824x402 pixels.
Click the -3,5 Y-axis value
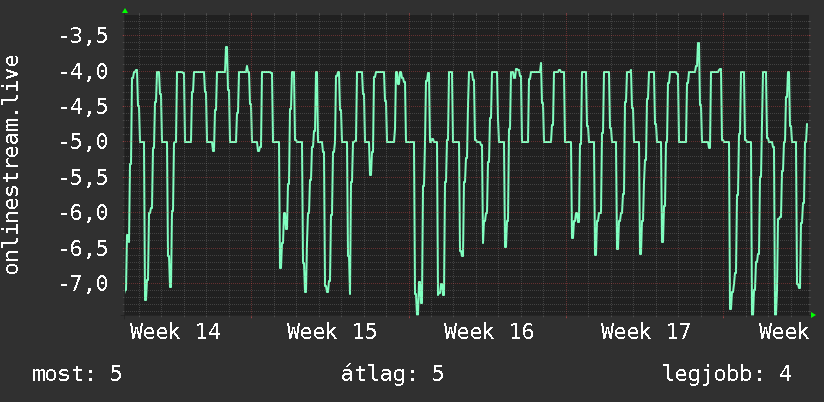(84, 36)
